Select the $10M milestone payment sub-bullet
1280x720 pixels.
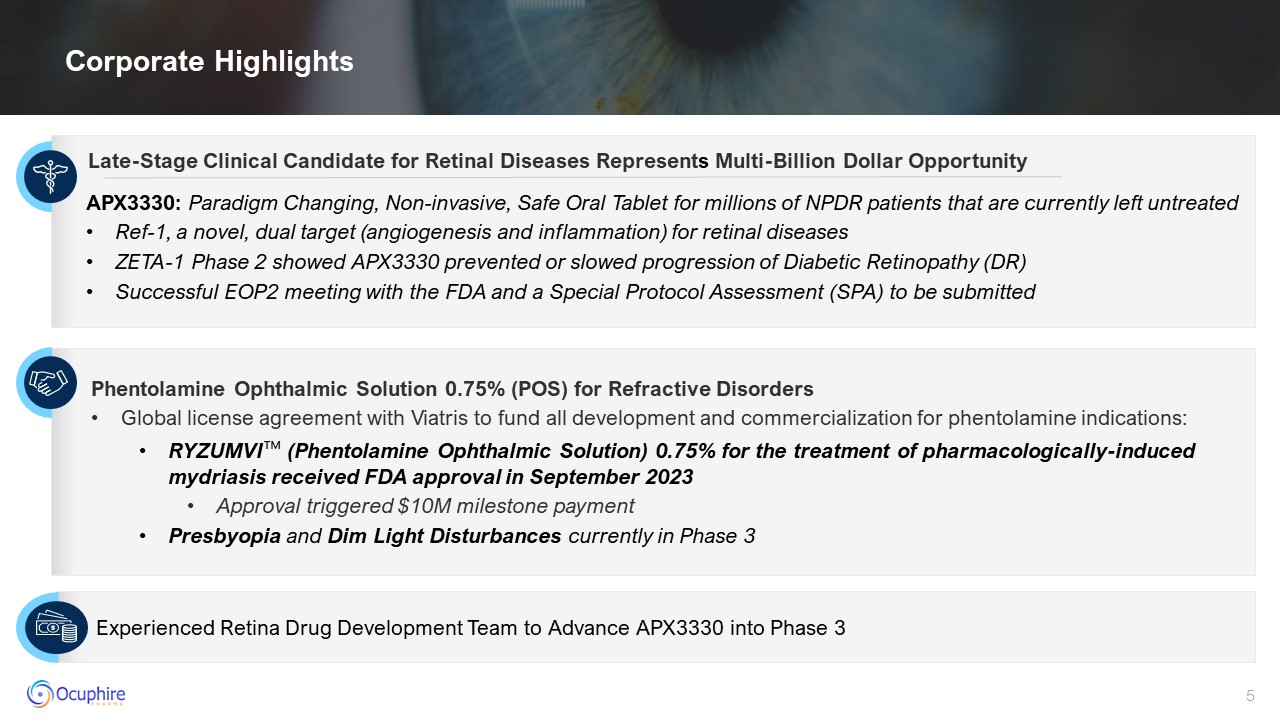click(425, 506)
